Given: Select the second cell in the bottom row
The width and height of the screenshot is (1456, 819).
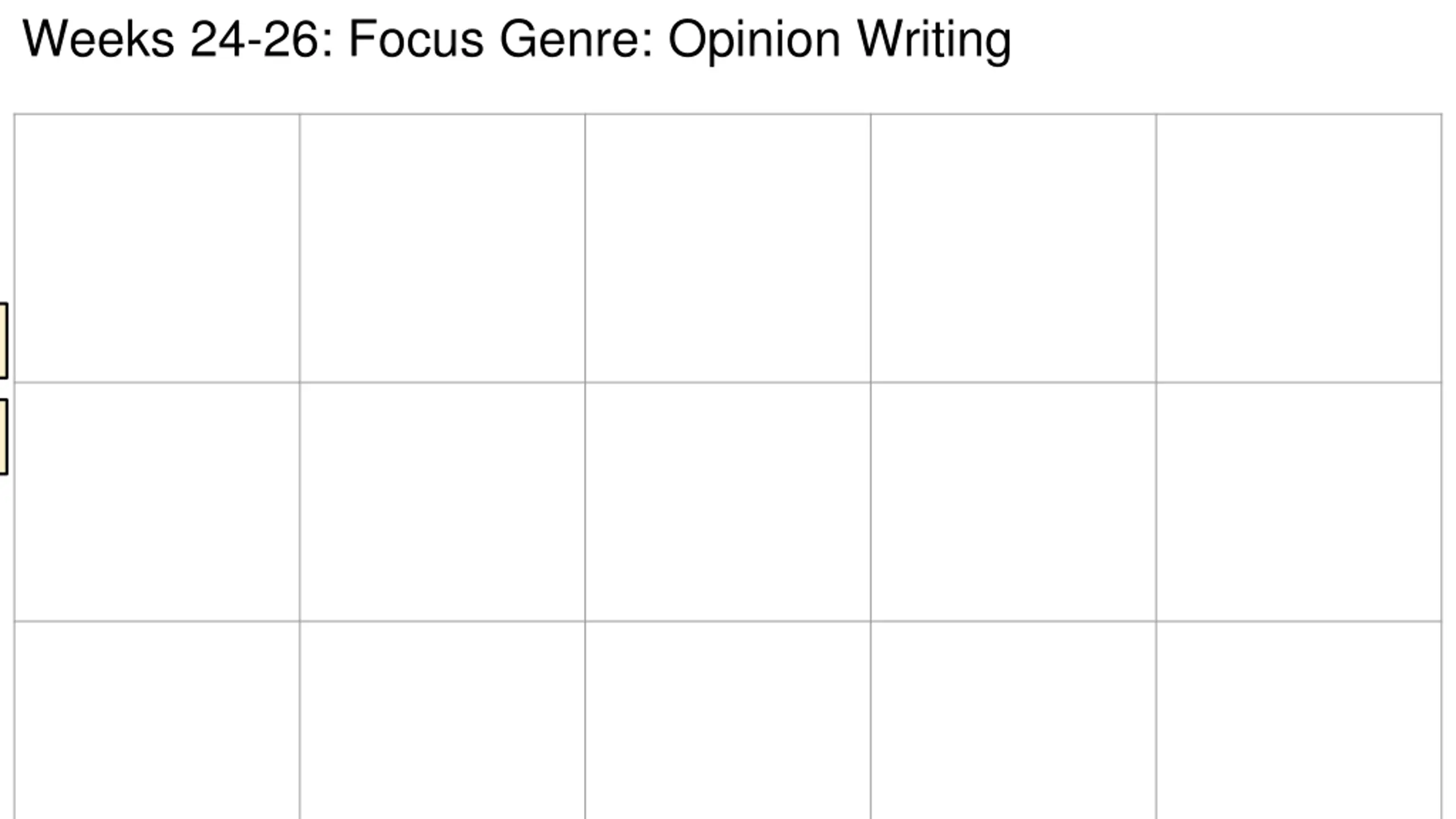Looking at the screenshot, I should [x=442, y=721].
